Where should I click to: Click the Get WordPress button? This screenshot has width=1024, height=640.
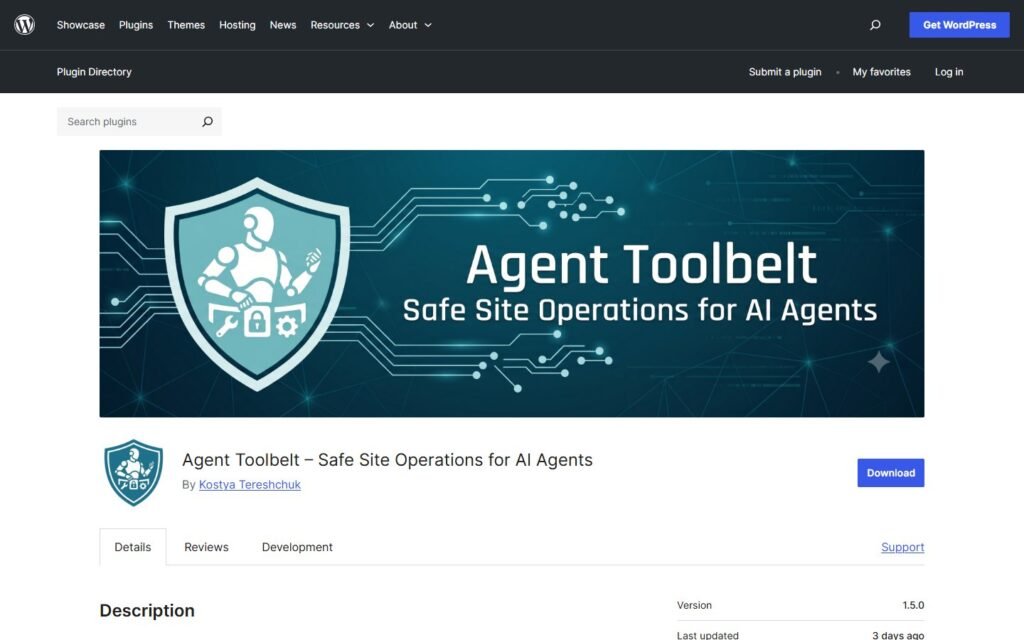click(x=959, y=25)
